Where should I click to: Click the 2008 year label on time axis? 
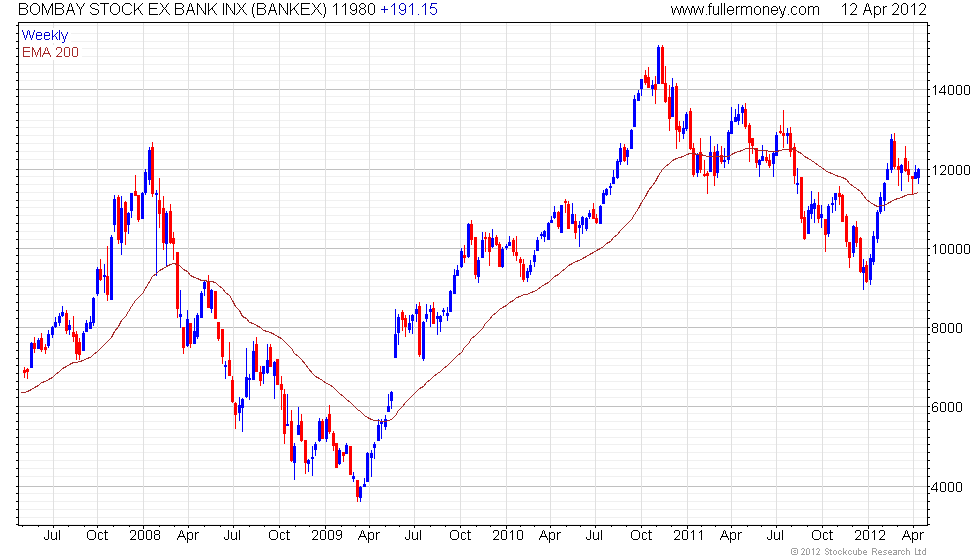(145, 536)
